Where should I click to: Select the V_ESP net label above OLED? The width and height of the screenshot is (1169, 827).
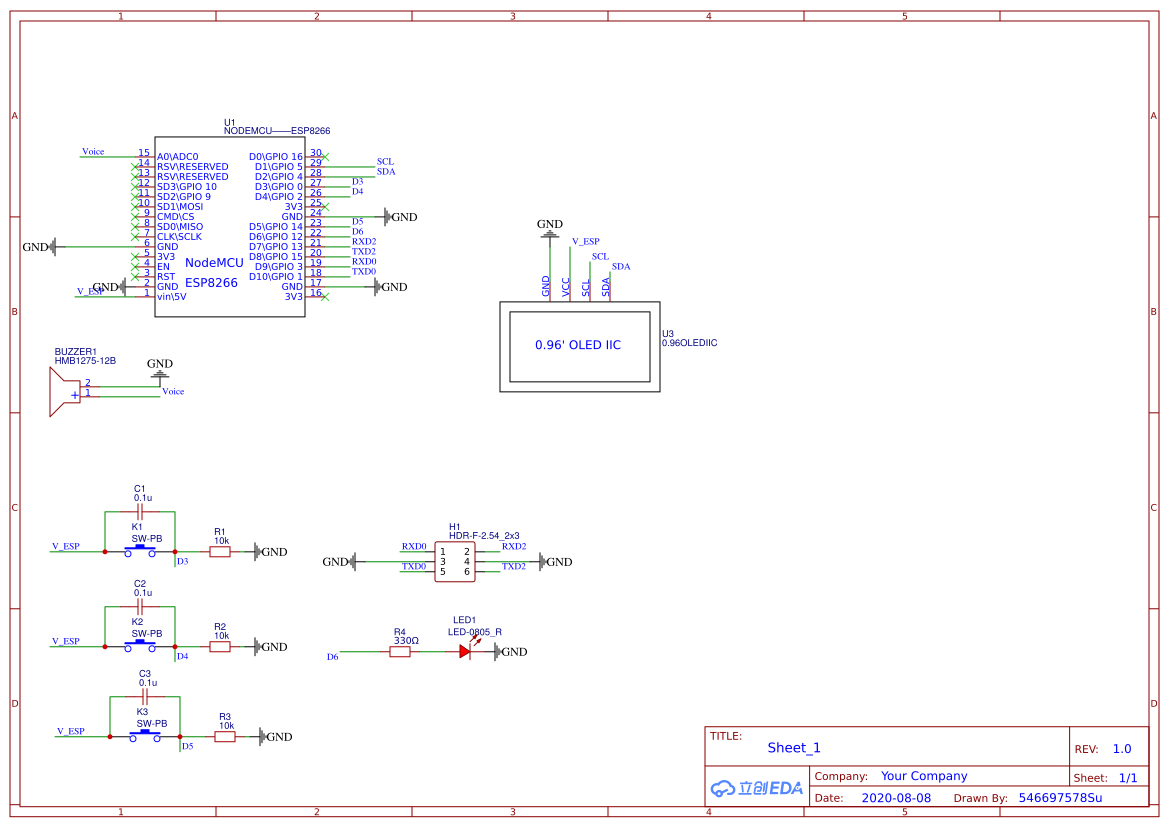click(x=586, y=242)
